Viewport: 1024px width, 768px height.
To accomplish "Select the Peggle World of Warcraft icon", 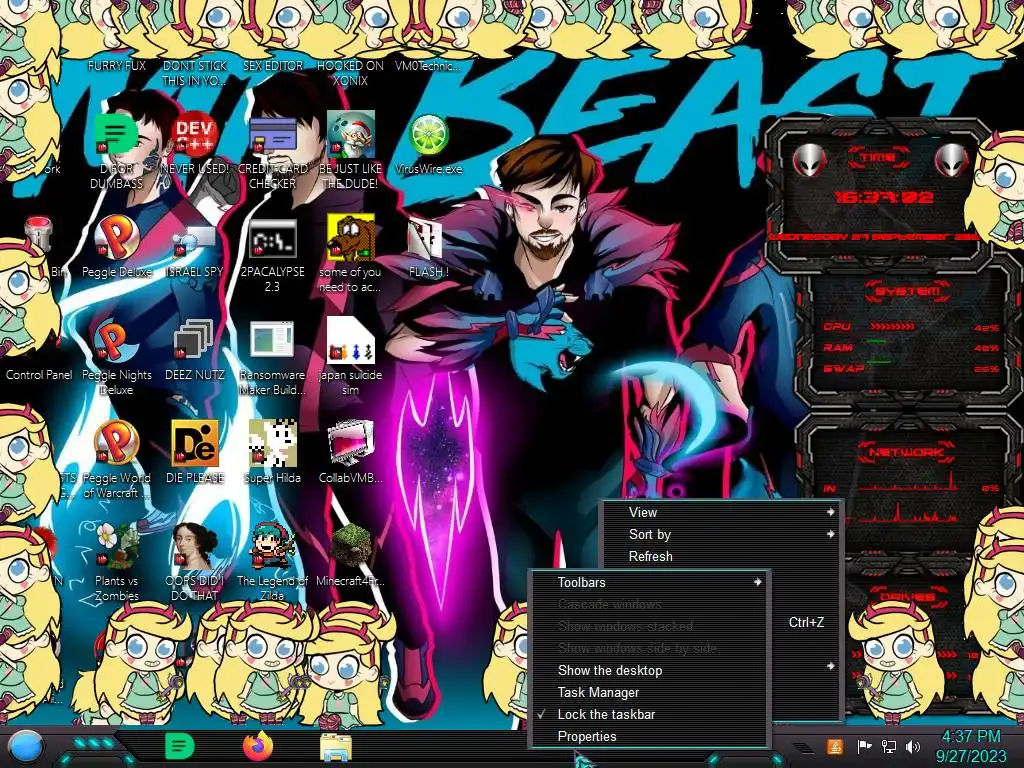I will point(117,444).
